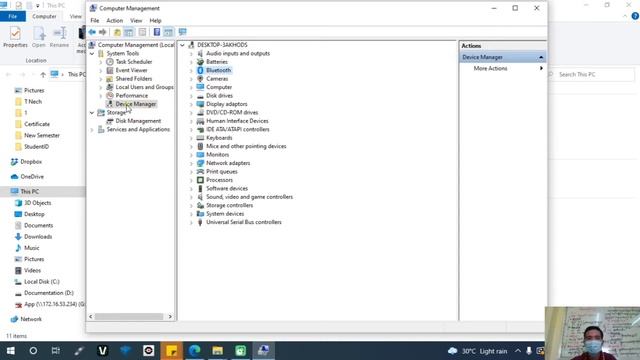
Task: Click the Performance icon
Action: point(110,96)
